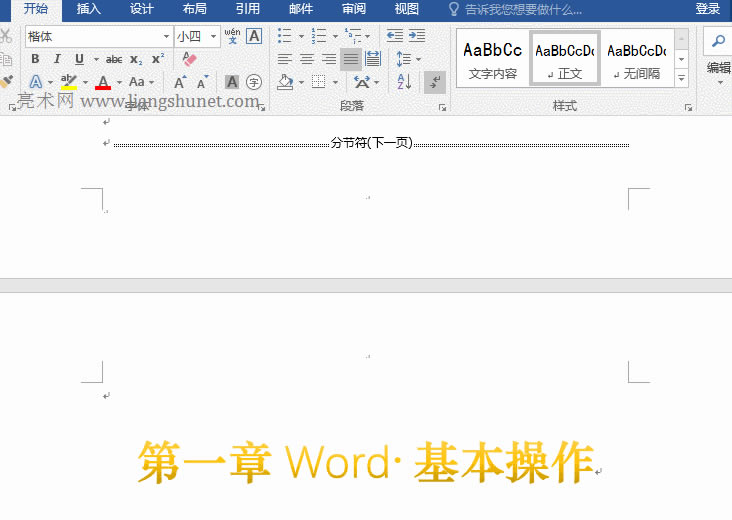Click the grow font size icon
The height and width of the screenshot is (520, 732).
pyautogui.click(x=180, y=82)
